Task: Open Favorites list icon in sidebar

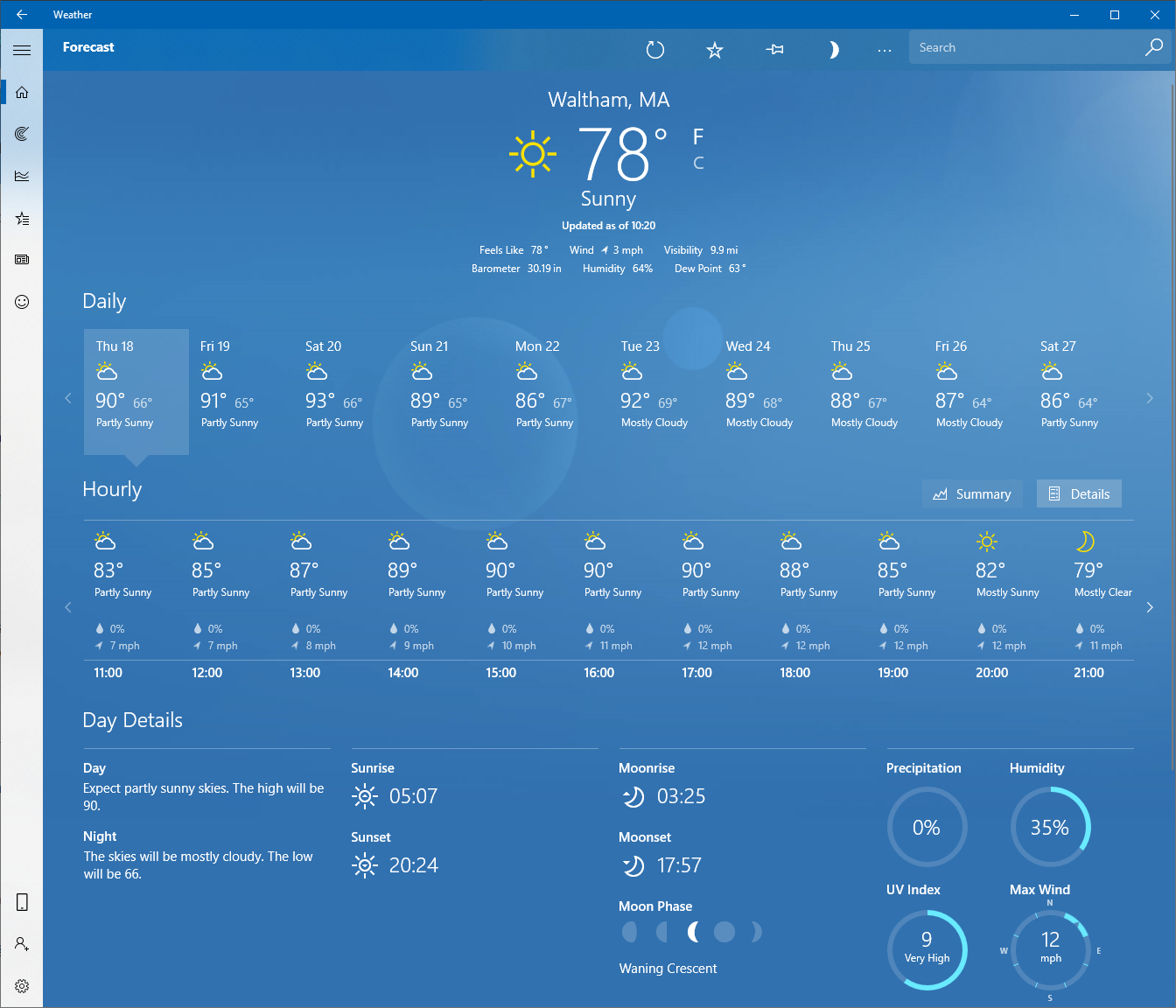Action: point(22,218)
